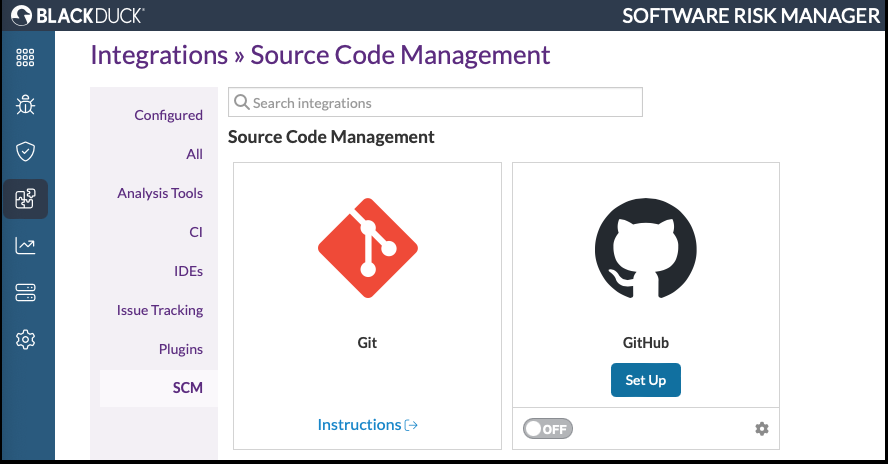Viewport: 888px width, 464px height.
Task: Open the bug findings icon in sidebar
Action: (25, 104)
